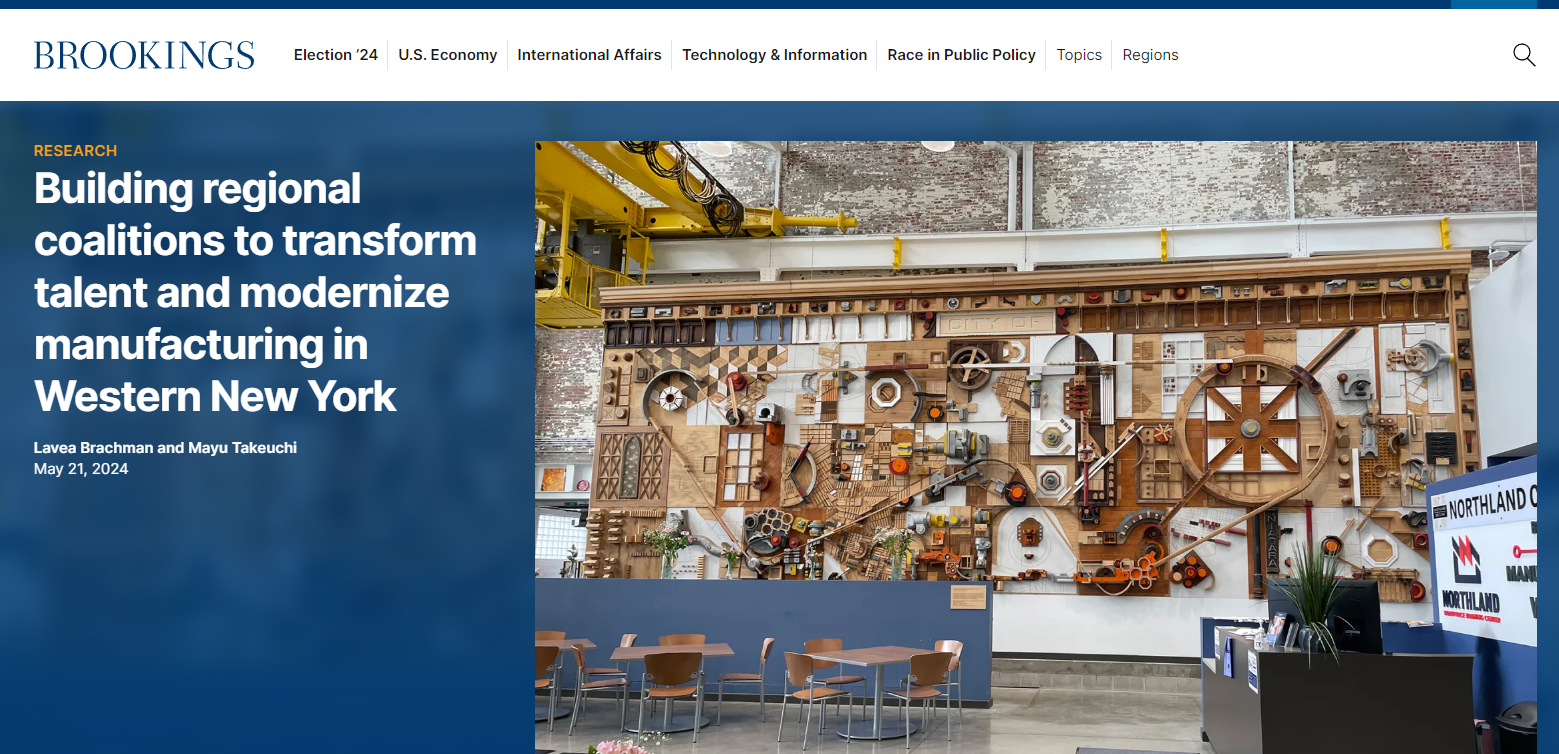Click the large wooden wheel in the mural
This screenshot has width=1559, height=754.
tap(1250, 427)
